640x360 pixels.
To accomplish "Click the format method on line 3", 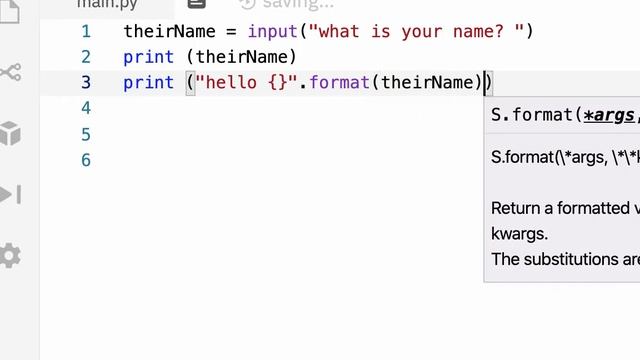I will (340, 82).
